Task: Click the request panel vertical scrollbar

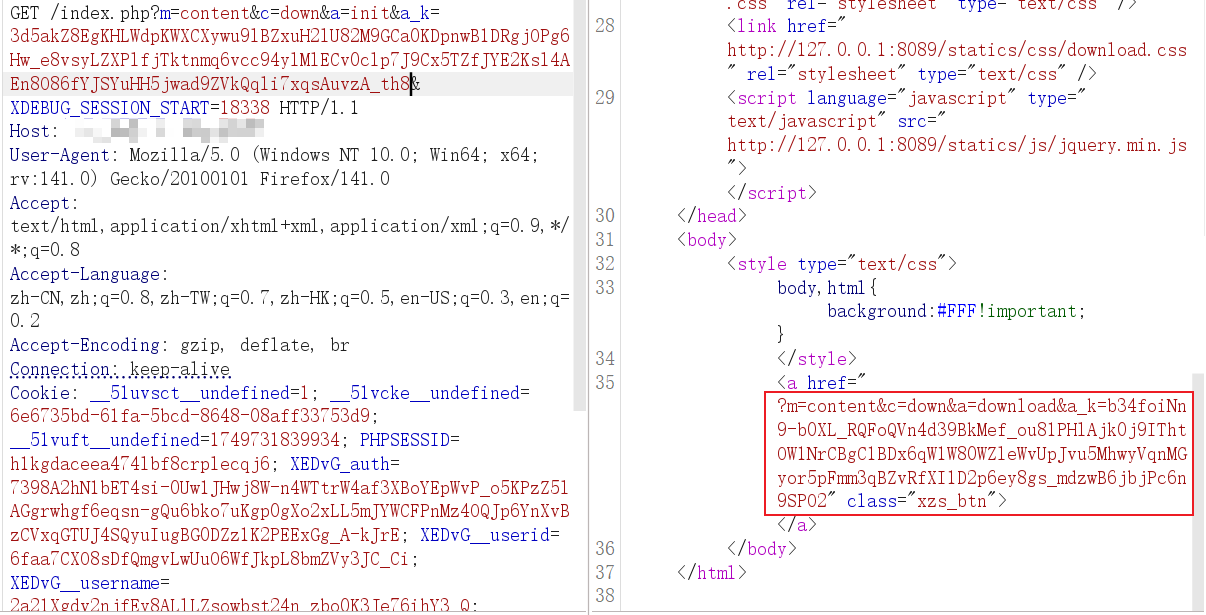Action: point(580,200)
